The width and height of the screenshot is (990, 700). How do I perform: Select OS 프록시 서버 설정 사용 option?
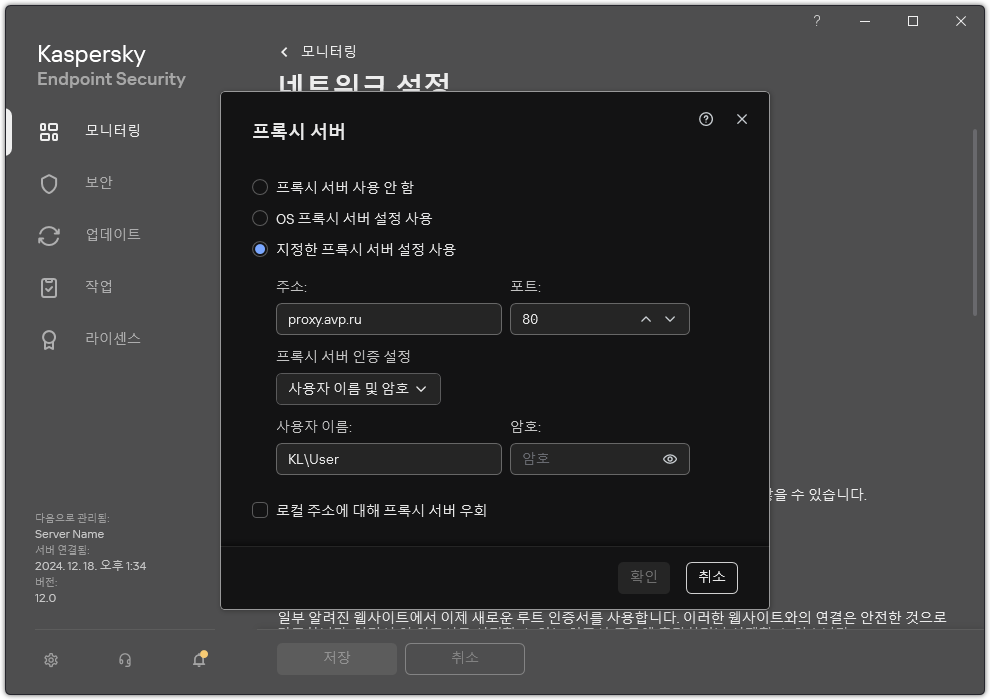pos(260,218)
